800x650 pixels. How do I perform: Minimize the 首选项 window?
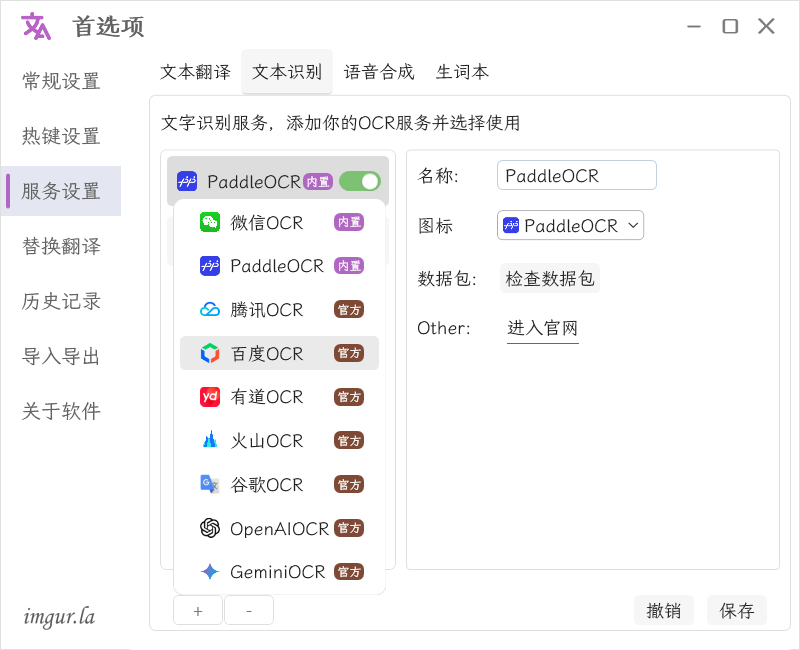(694, 26)
